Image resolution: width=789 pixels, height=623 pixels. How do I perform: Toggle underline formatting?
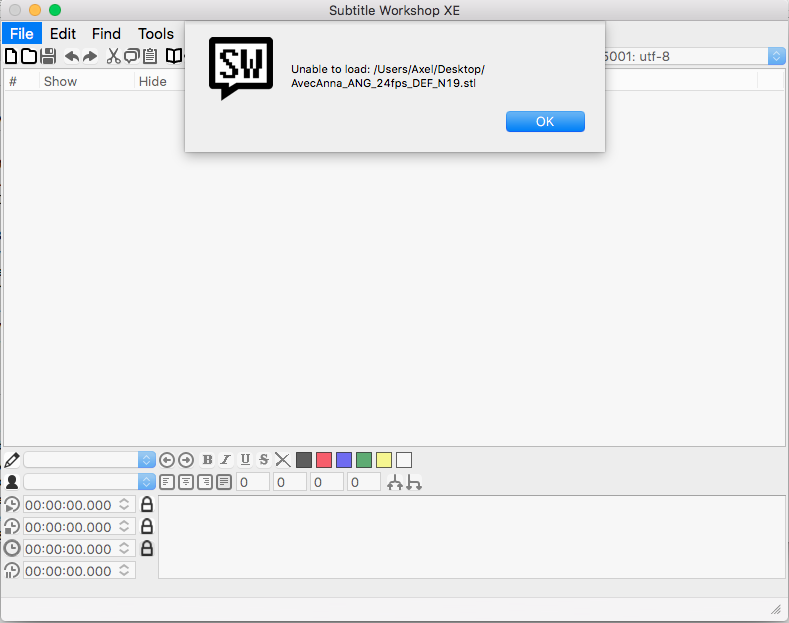[x=245, y=460]
